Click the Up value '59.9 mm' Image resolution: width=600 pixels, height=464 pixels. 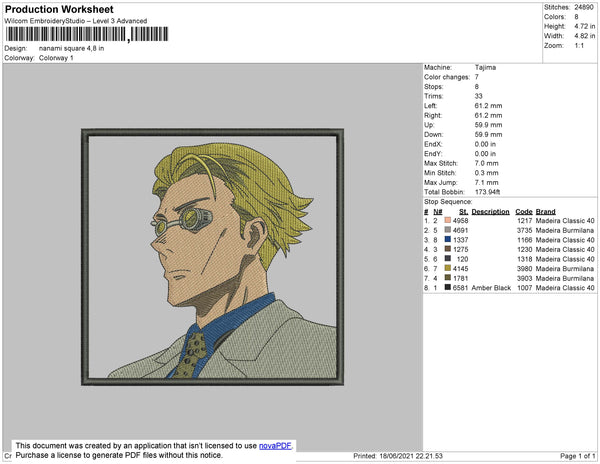(x=488, y=125)
